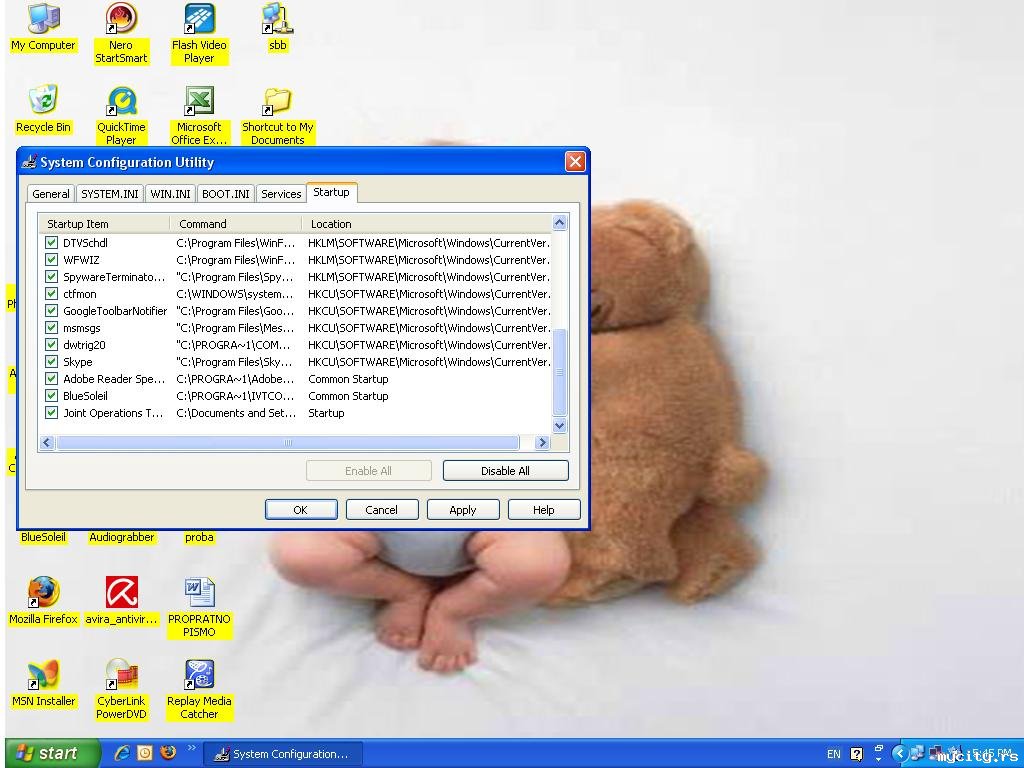Switch to the Services tab
This screenshot has width=1024, height=768.
[281, 194]
